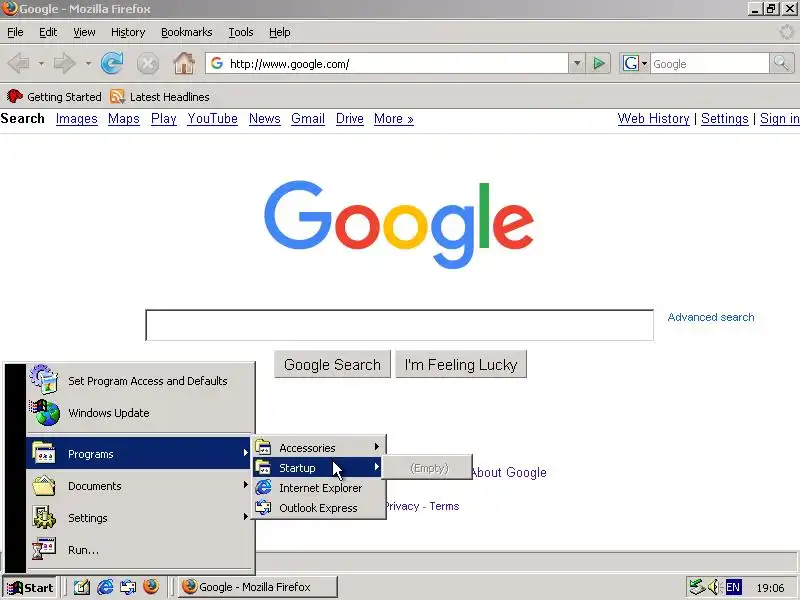
Task: Open the Drive link
Action: point(349,119)
